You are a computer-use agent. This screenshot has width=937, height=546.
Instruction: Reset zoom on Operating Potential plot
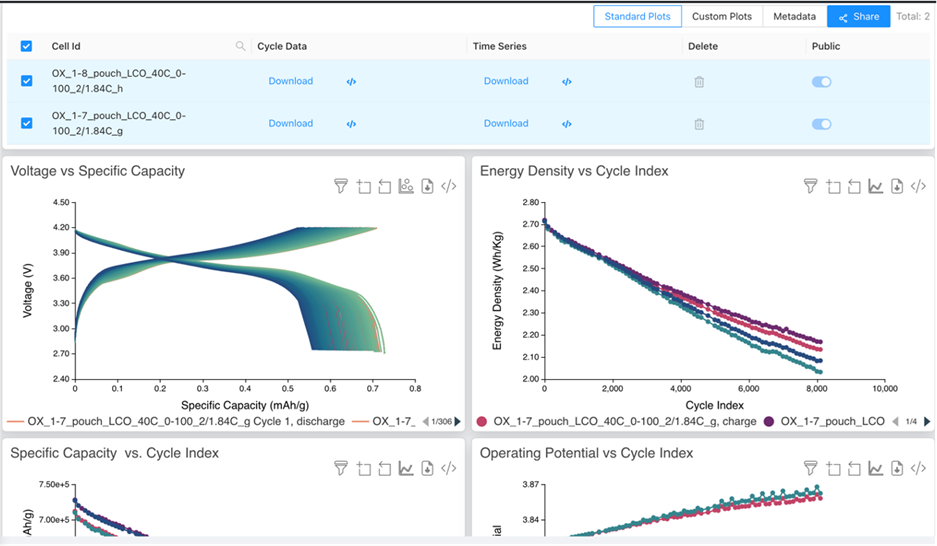(855, 468)
